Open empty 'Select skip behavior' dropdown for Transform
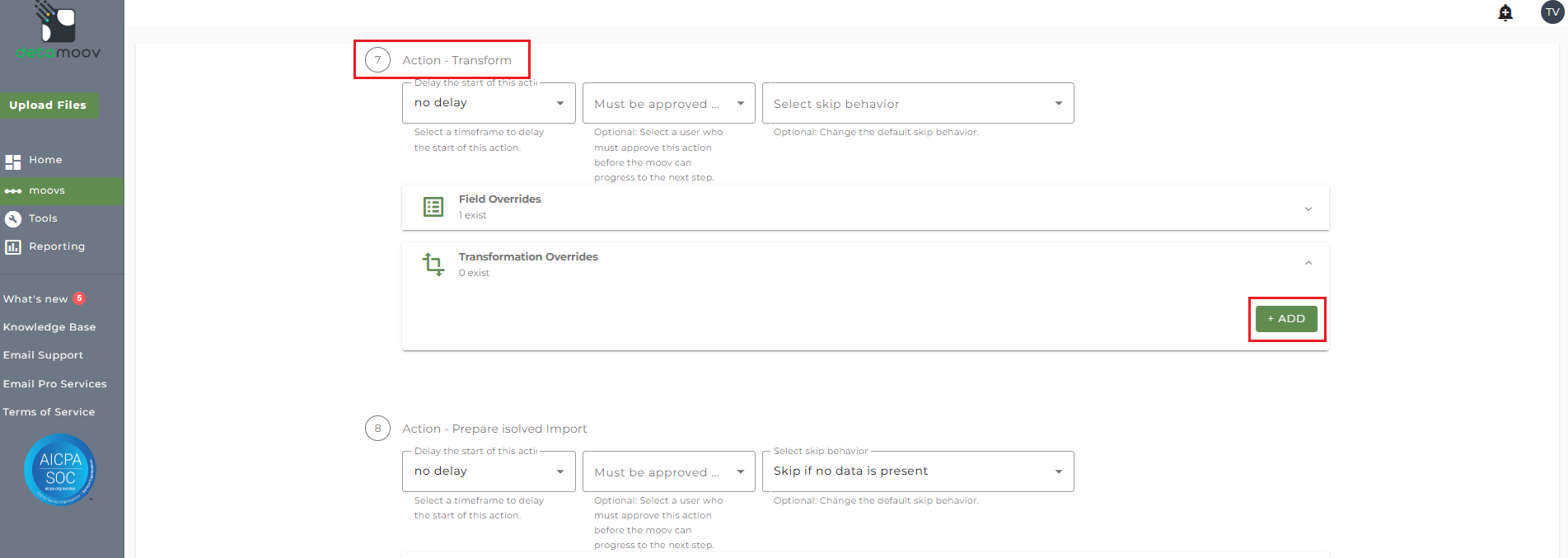Viewport: 1568px width, 558px height. tap(917, 104)
